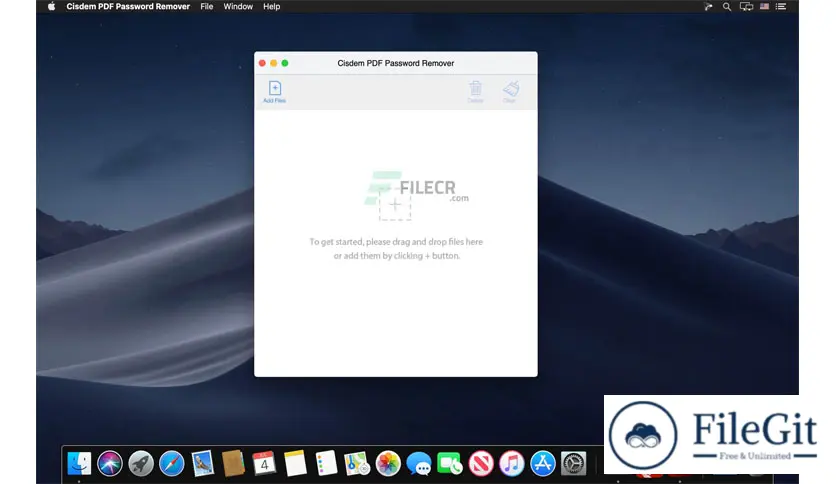Open Launchpad rocket icon
The image size is (836, 484).
coord(141,463)
